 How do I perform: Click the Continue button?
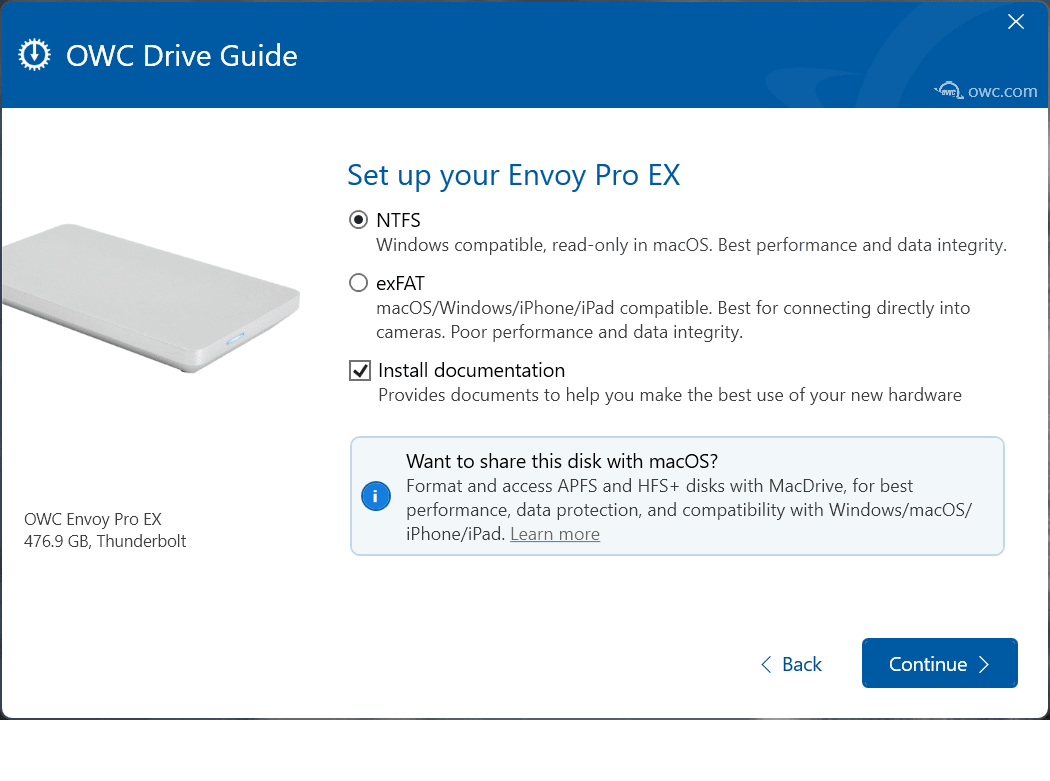point(940,663)
